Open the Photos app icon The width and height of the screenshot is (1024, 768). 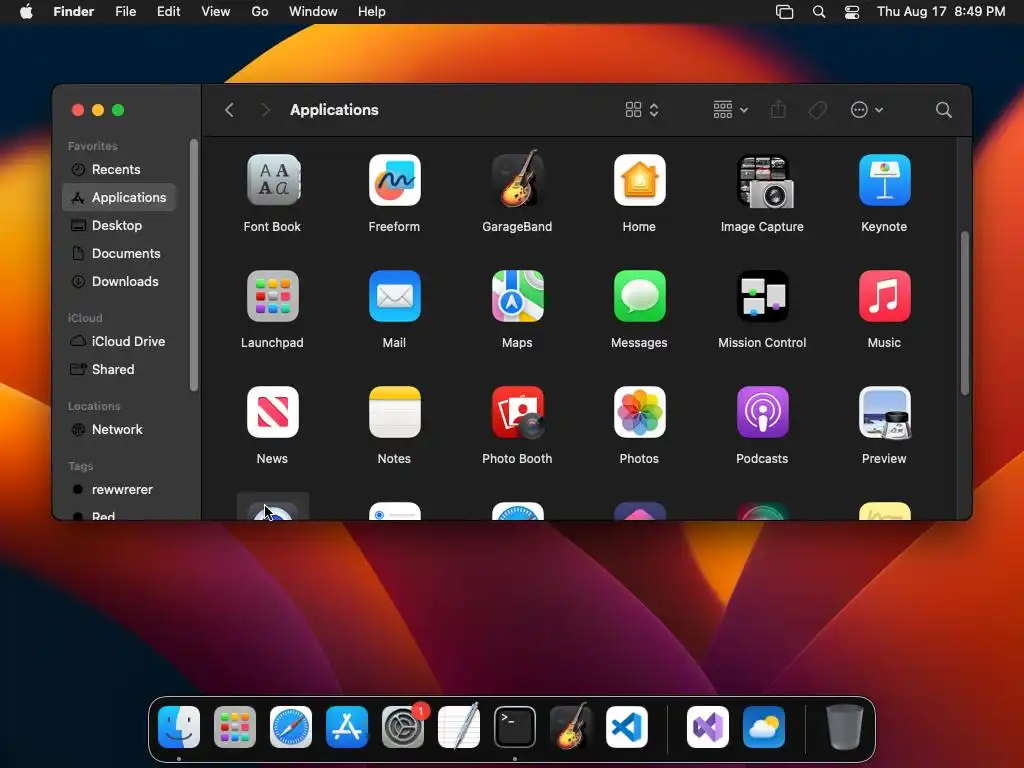[639, 412]
